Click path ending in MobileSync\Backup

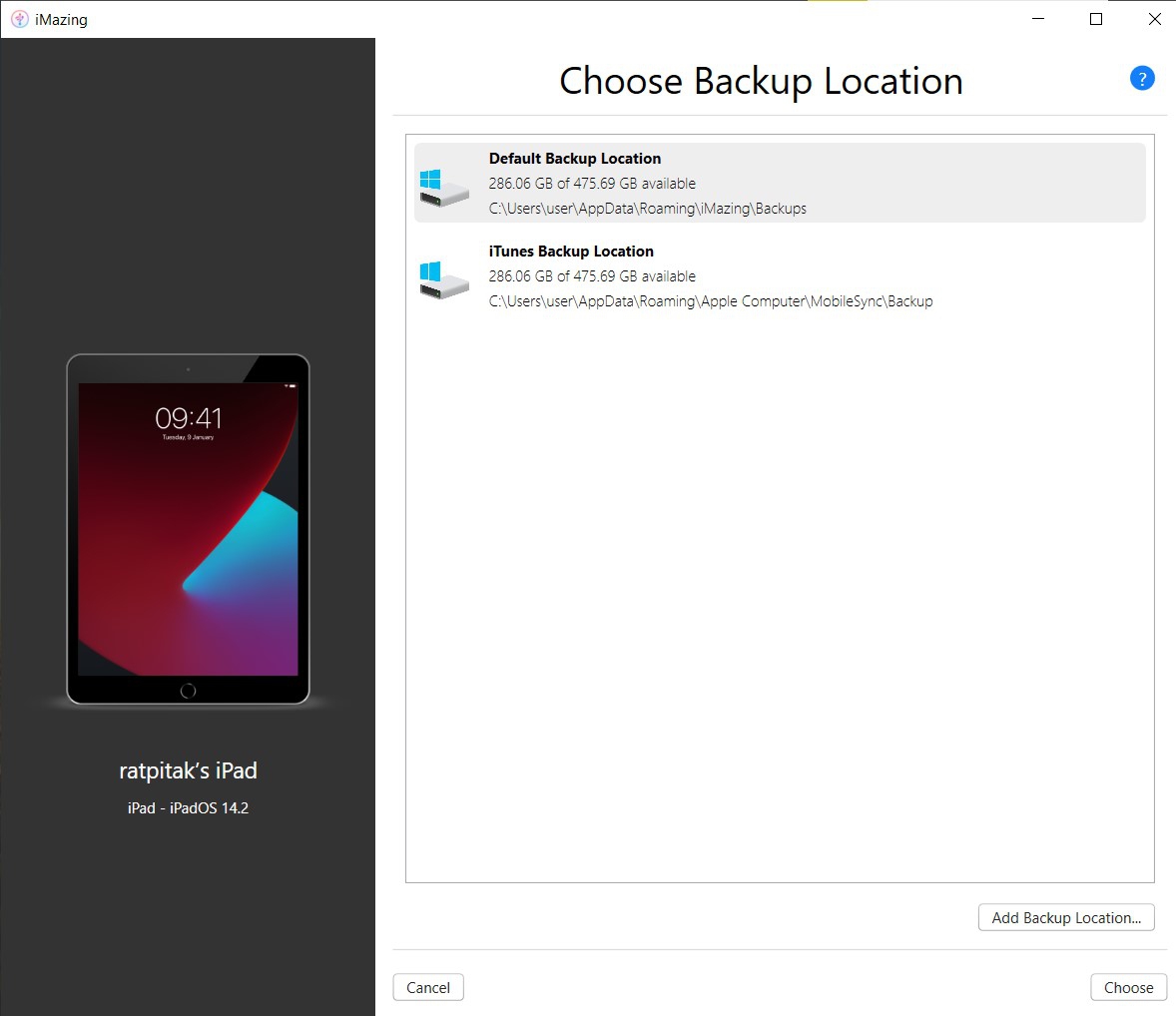coord(711,301)
